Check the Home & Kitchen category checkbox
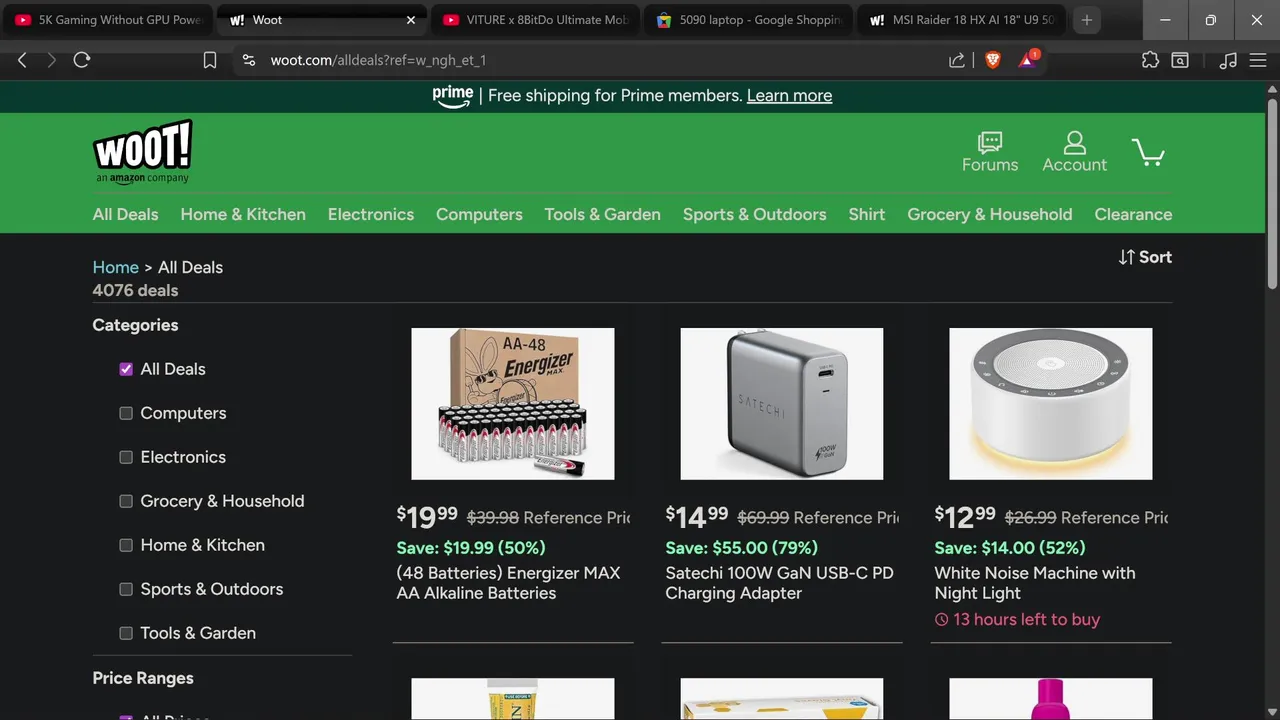The image size is (1280, 720). pyautogui.click(x=126, y=545)
